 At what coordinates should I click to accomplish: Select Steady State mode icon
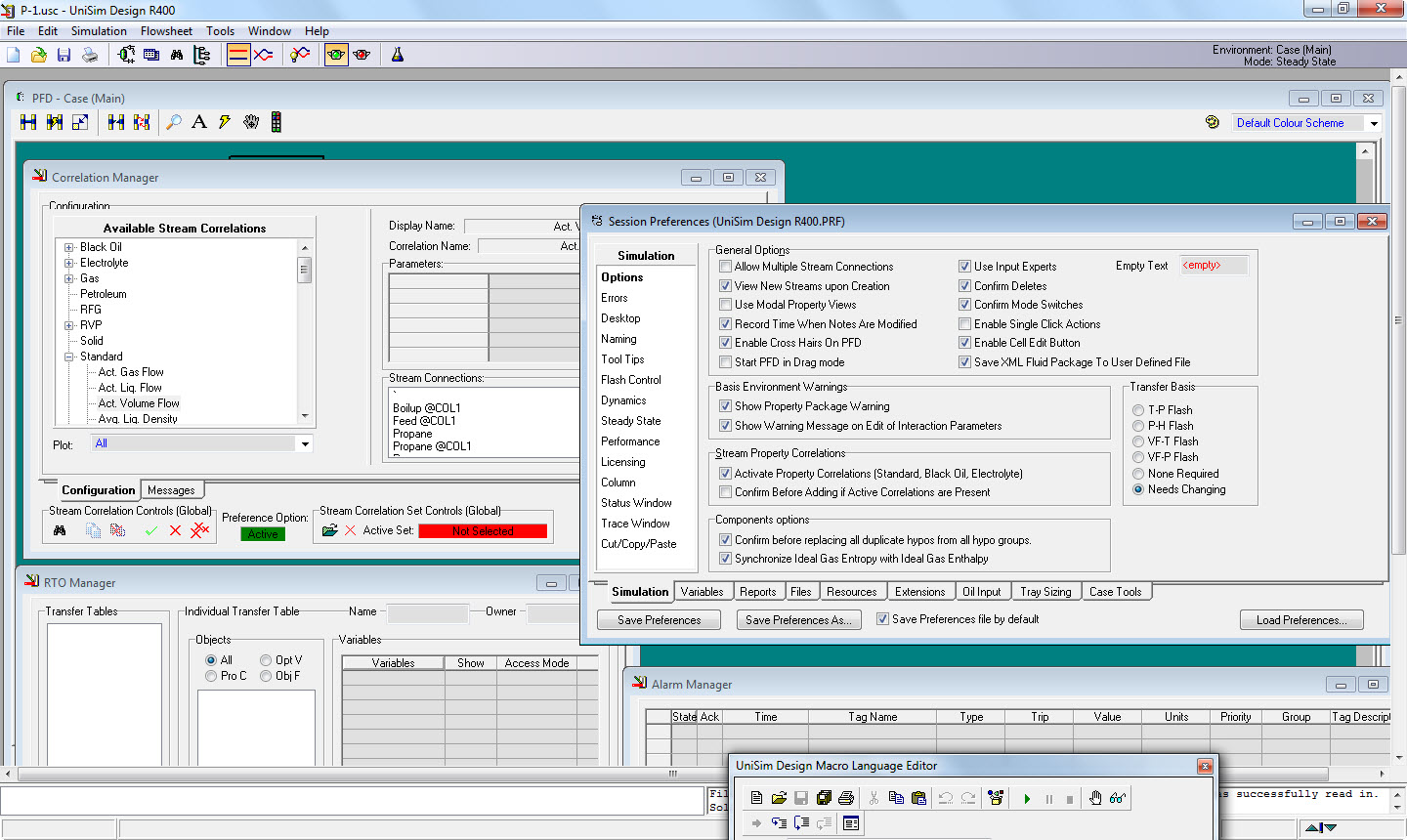238,55
